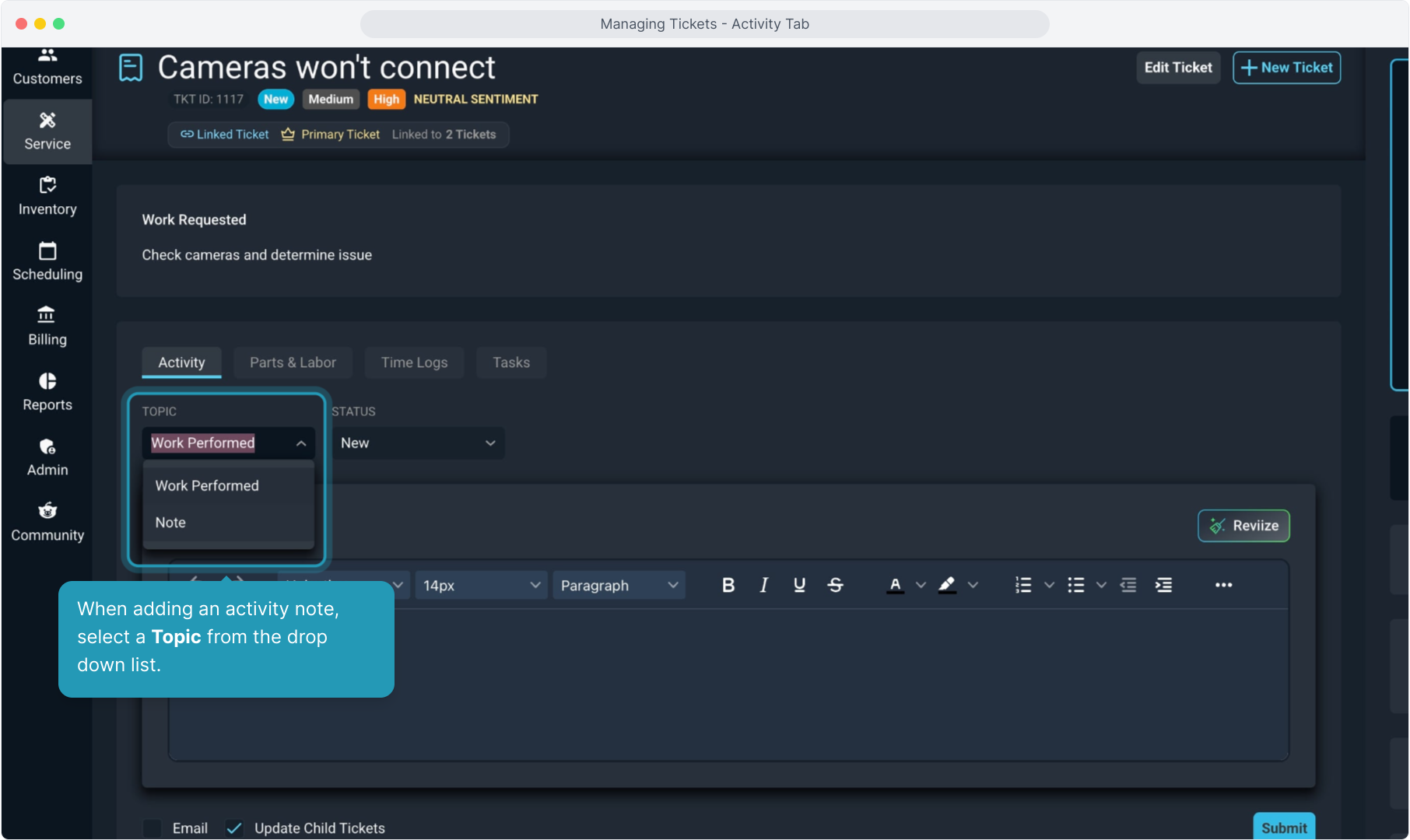Viewport: 1410px width, 840px height.
Task: Enable the Email checkbox
Action: tap(153, 828)
